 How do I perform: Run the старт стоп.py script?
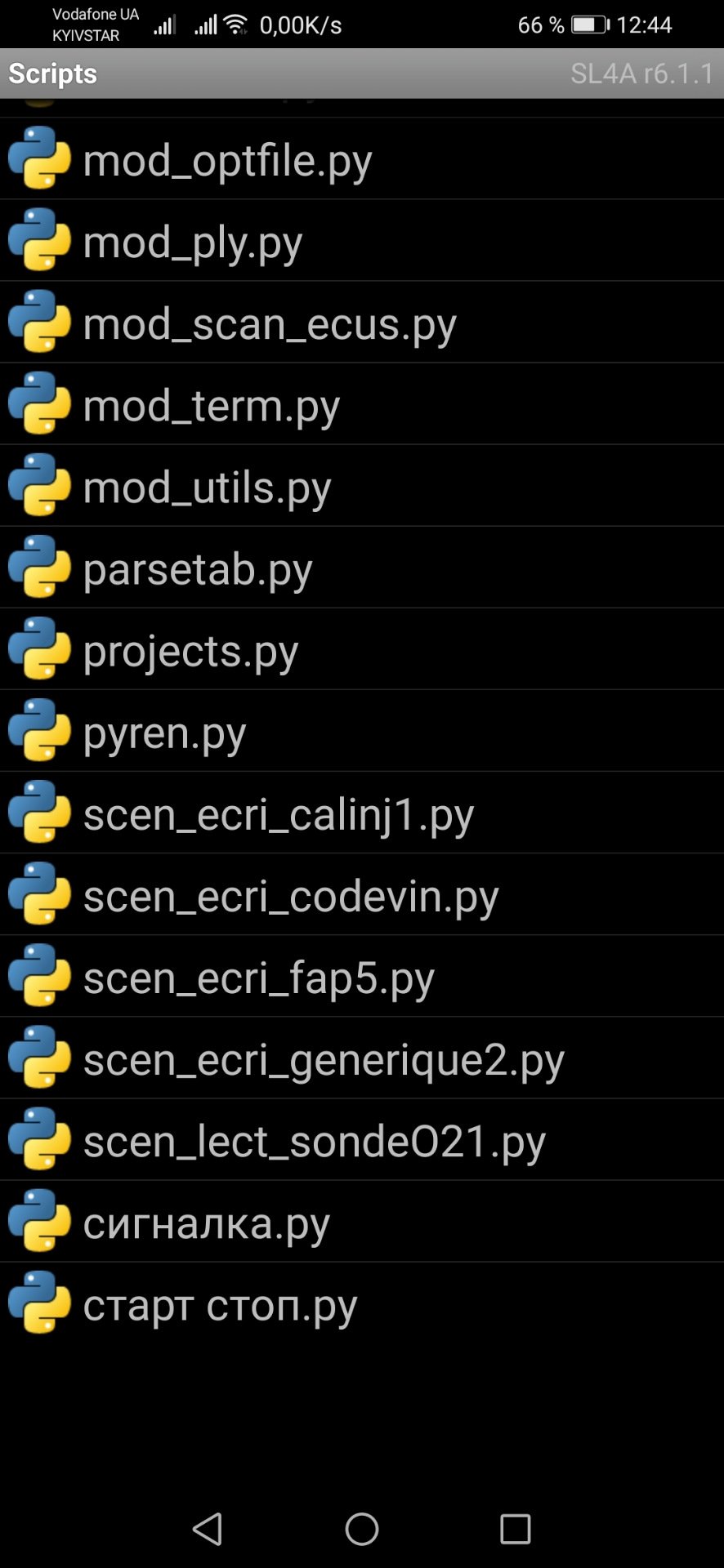coord(362,1303)
